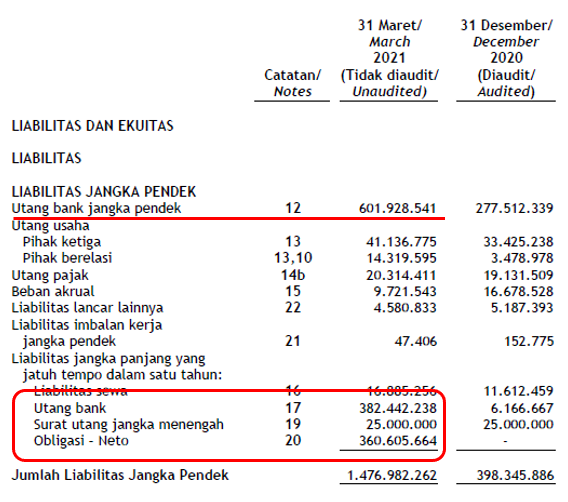
Task: Select value 41.136.775
Action: [401, 242]
